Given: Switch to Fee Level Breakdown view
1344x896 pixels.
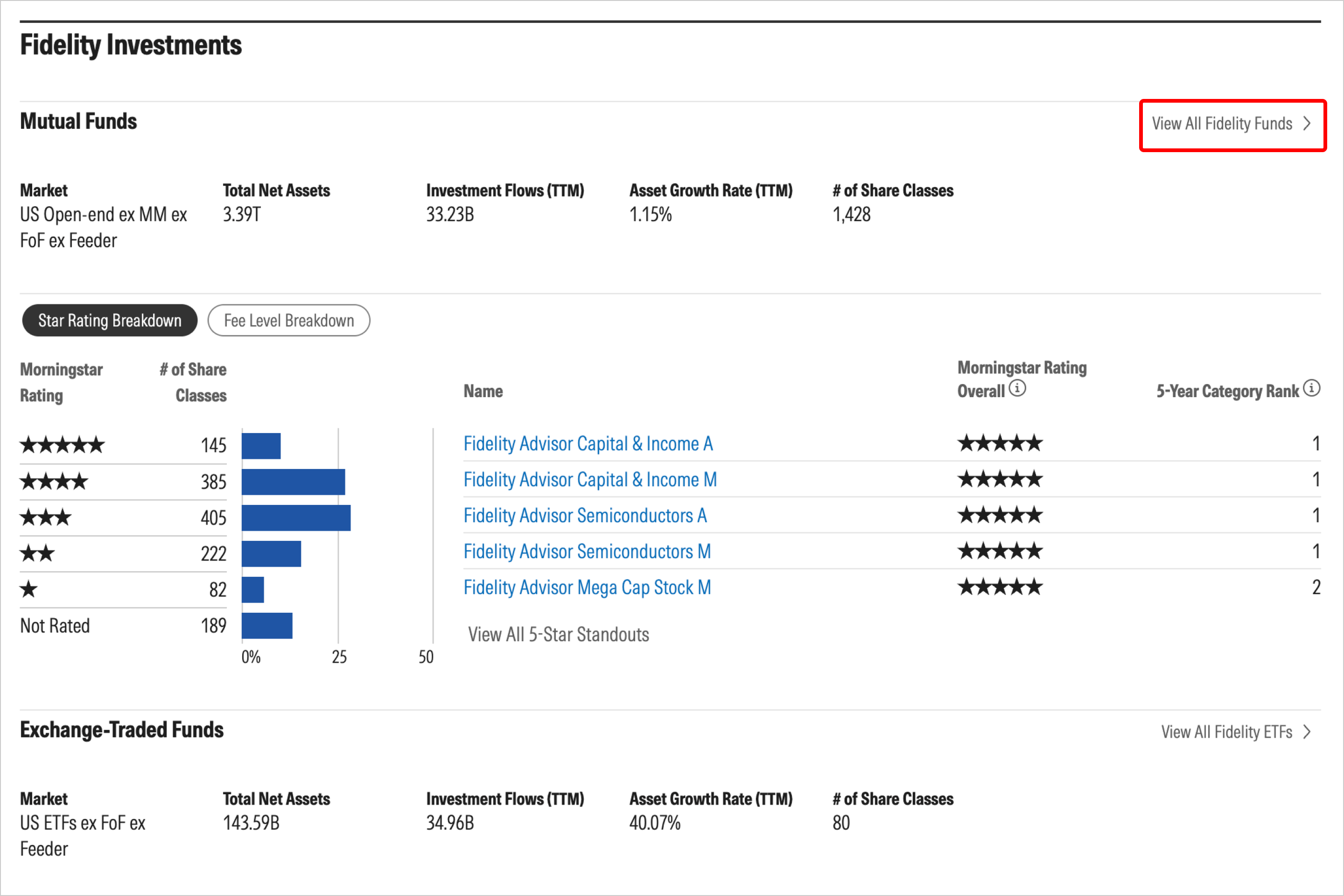Looking at the screenshot, I should click(288, 321).
